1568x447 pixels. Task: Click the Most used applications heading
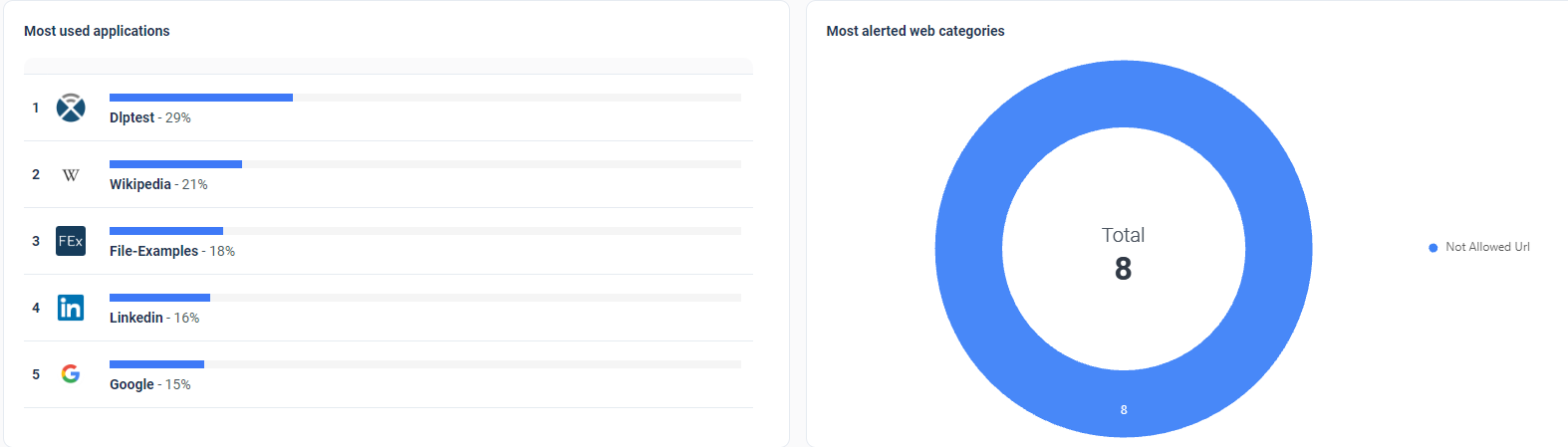[97, 31]
